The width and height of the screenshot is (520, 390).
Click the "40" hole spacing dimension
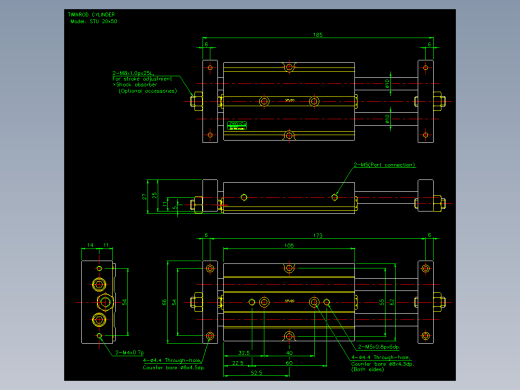pos(289,353)
